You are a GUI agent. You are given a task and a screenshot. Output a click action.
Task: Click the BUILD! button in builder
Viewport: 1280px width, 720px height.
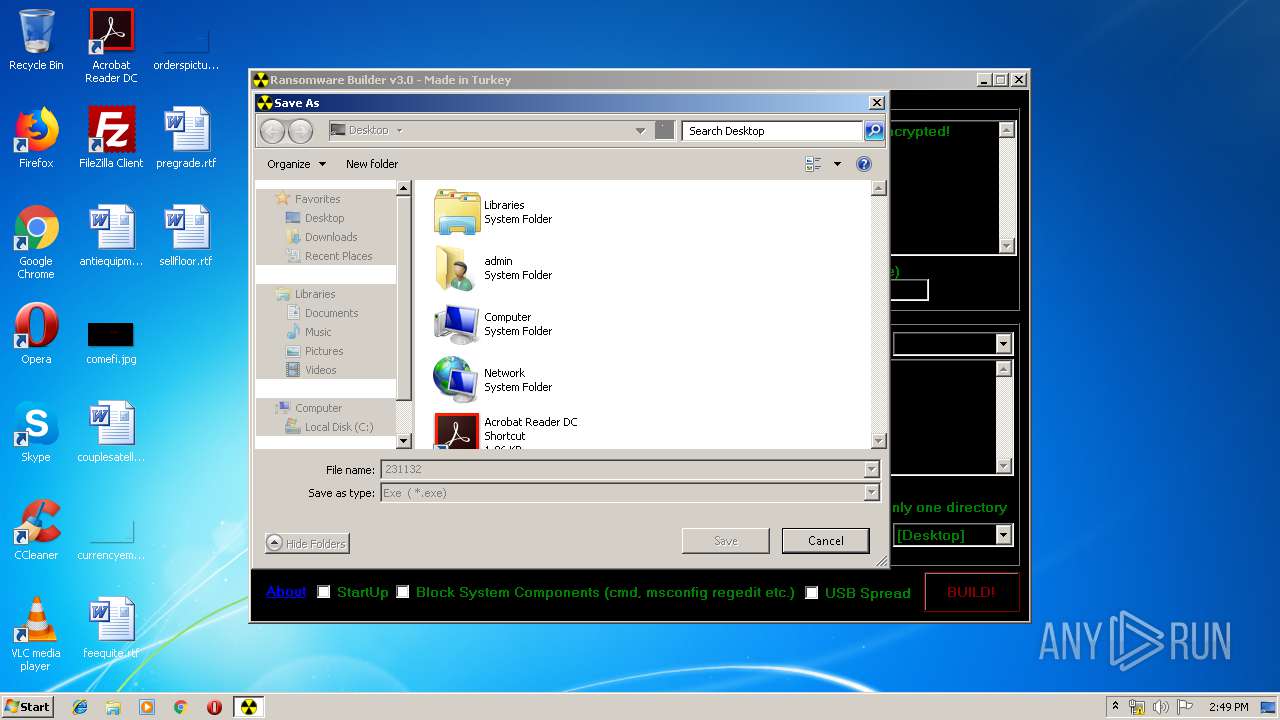[x=972, y=592]
